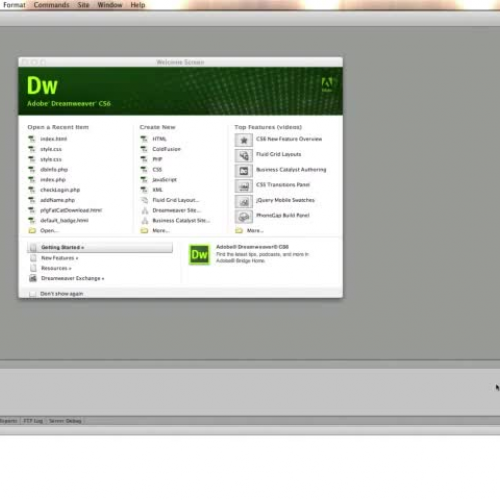Screen dimensions: 500x500
Task: Tick the Don't show again checkbox
Action: [32, 294]
